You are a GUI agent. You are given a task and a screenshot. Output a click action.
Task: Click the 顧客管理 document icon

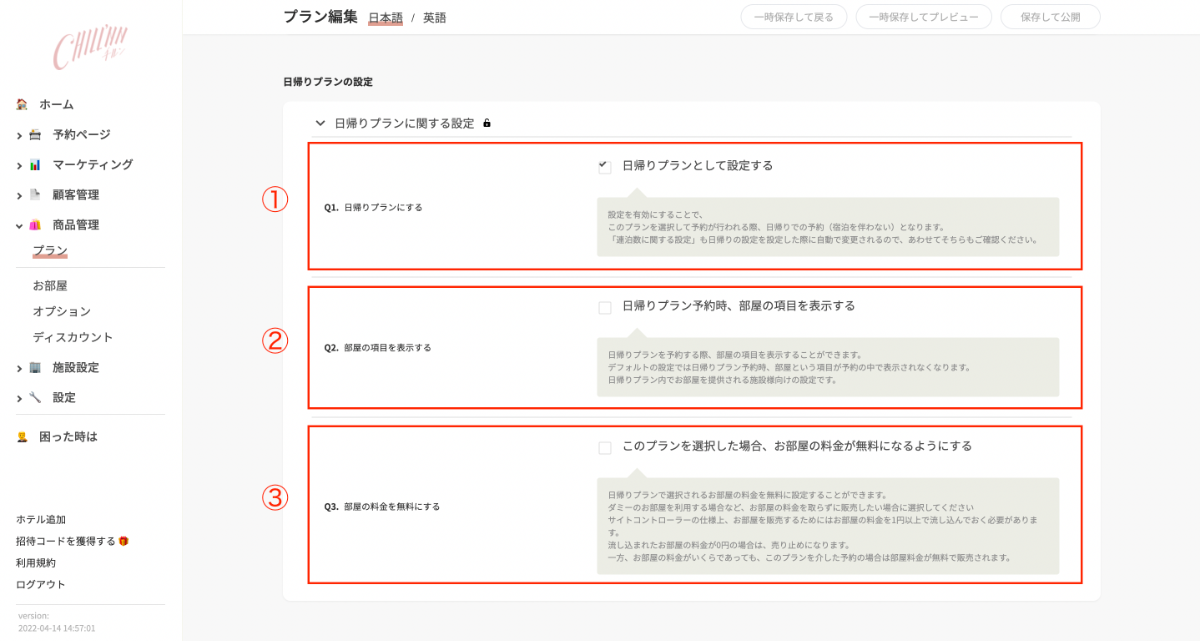(35, 195)
